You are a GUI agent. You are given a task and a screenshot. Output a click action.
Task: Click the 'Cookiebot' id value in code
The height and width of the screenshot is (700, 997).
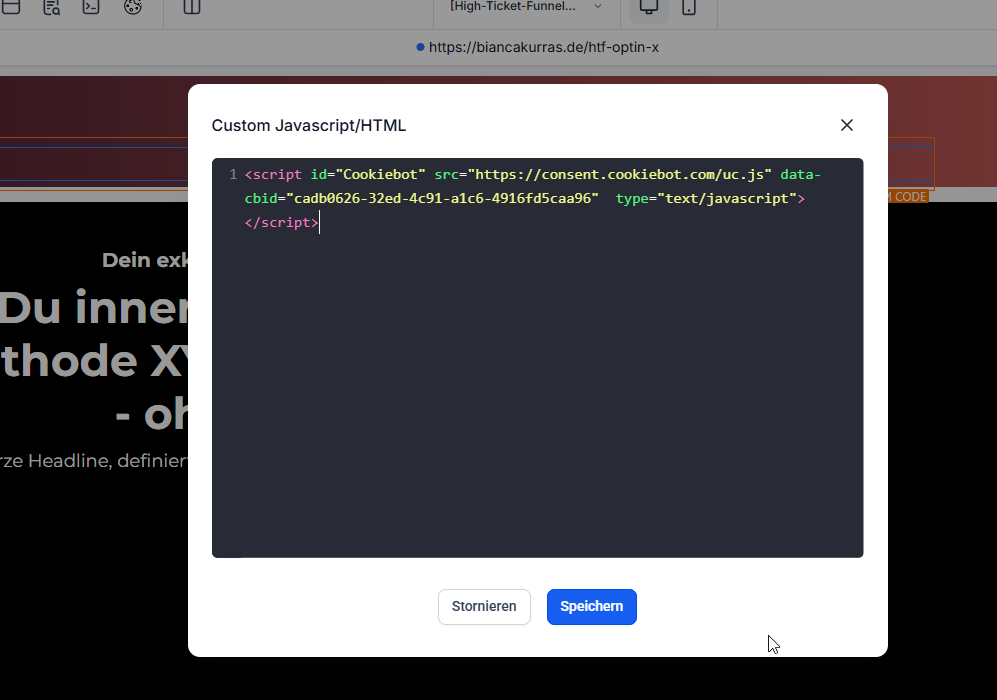380,174
